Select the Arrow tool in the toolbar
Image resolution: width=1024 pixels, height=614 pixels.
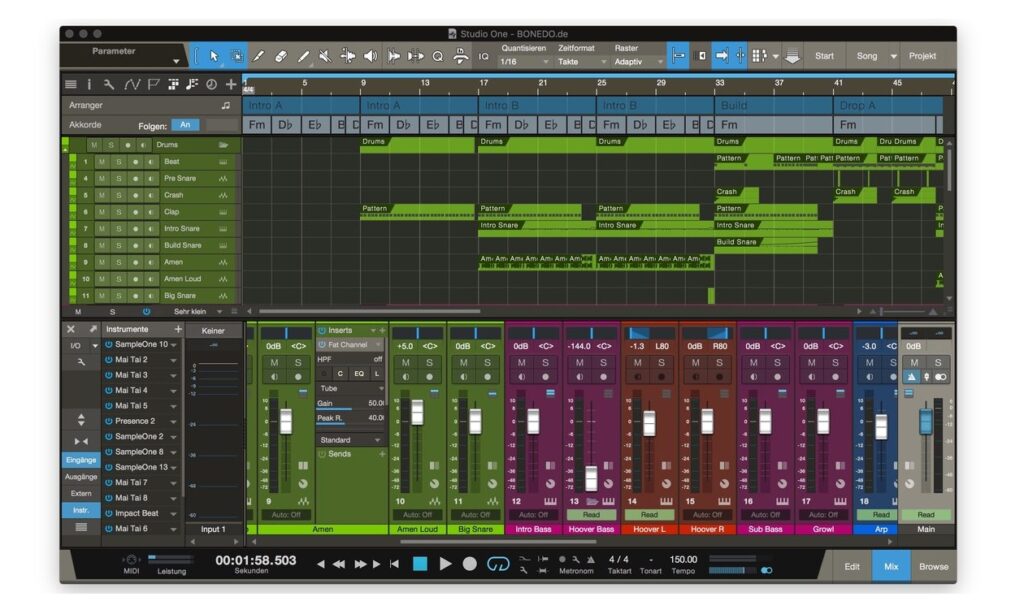pyautogui.click(x=214, y=56)
